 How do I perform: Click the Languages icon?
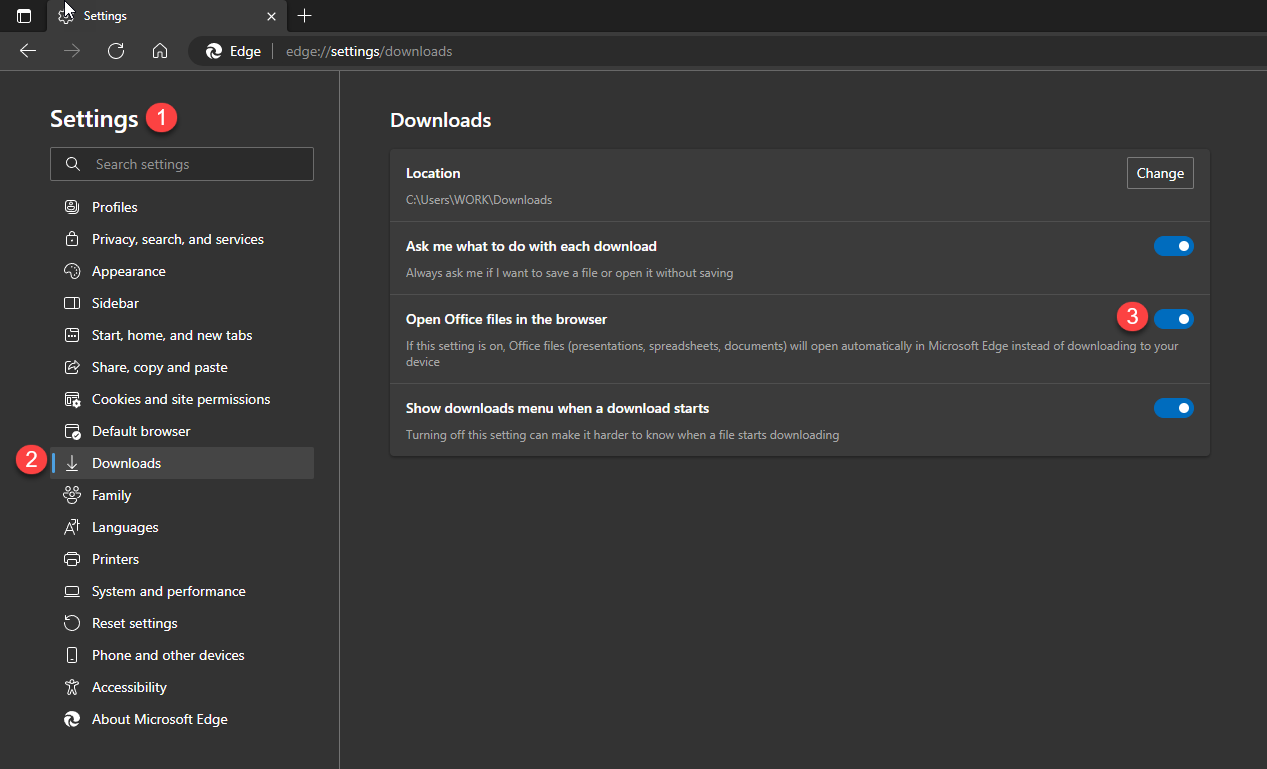coord(72,527)
